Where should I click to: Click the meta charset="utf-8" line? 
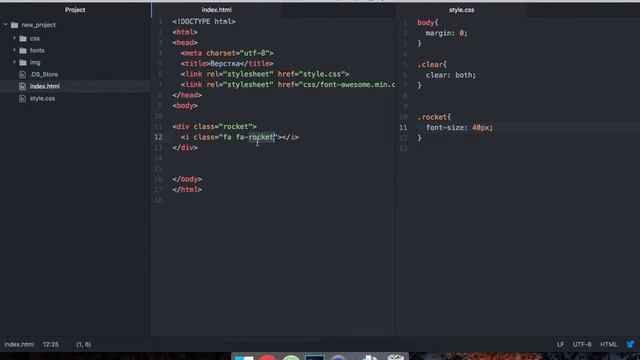(227, 53)
